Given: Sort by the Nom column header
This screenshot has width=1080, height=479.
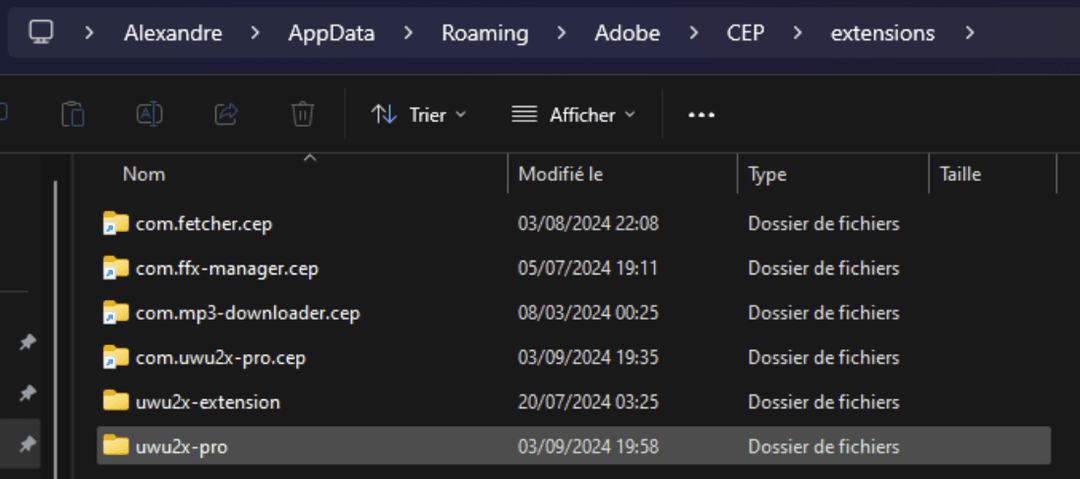Looking at the screenshot, I should point(144,174).
